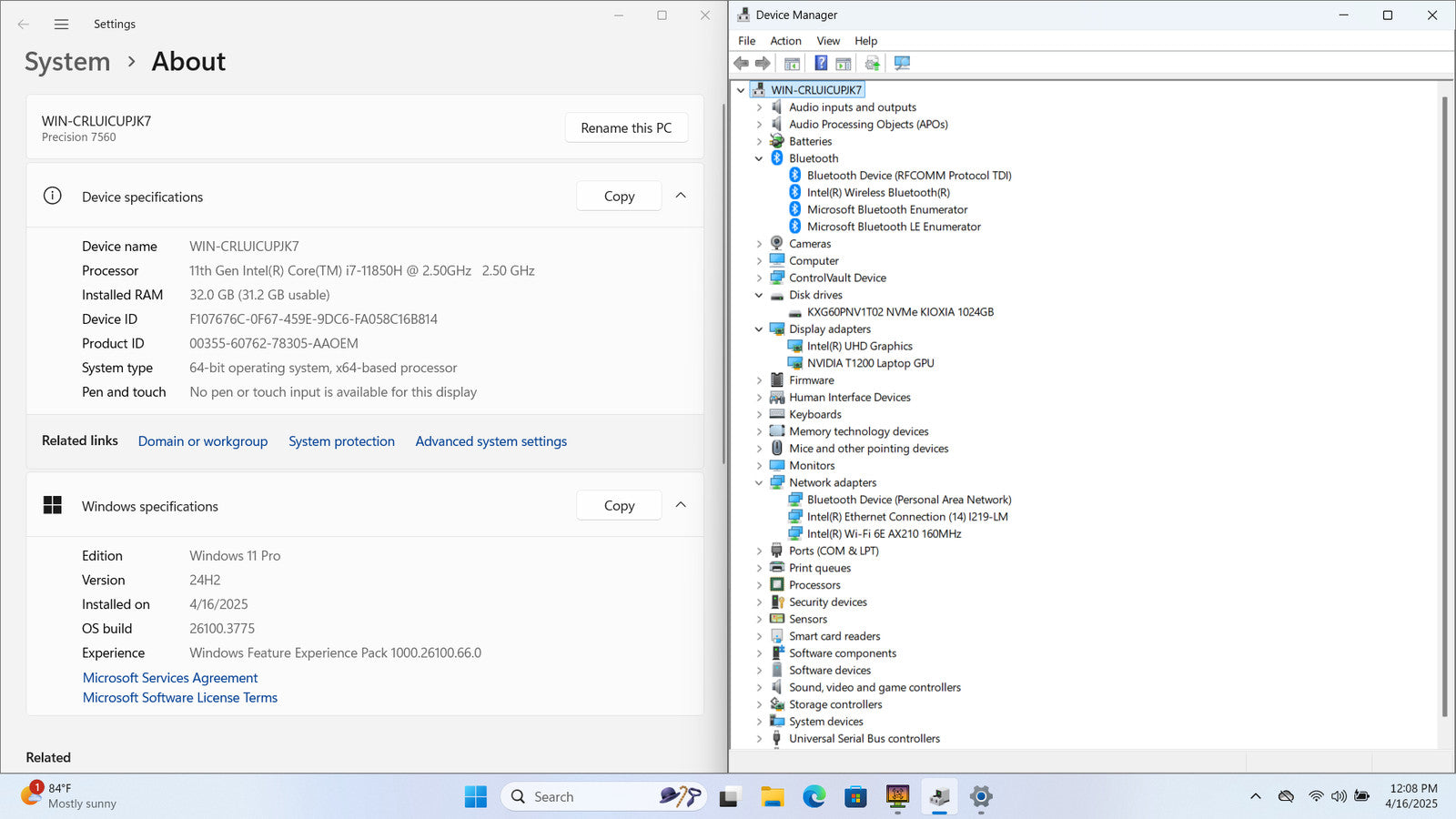Click the taskbar Search box

coord(602,796)
